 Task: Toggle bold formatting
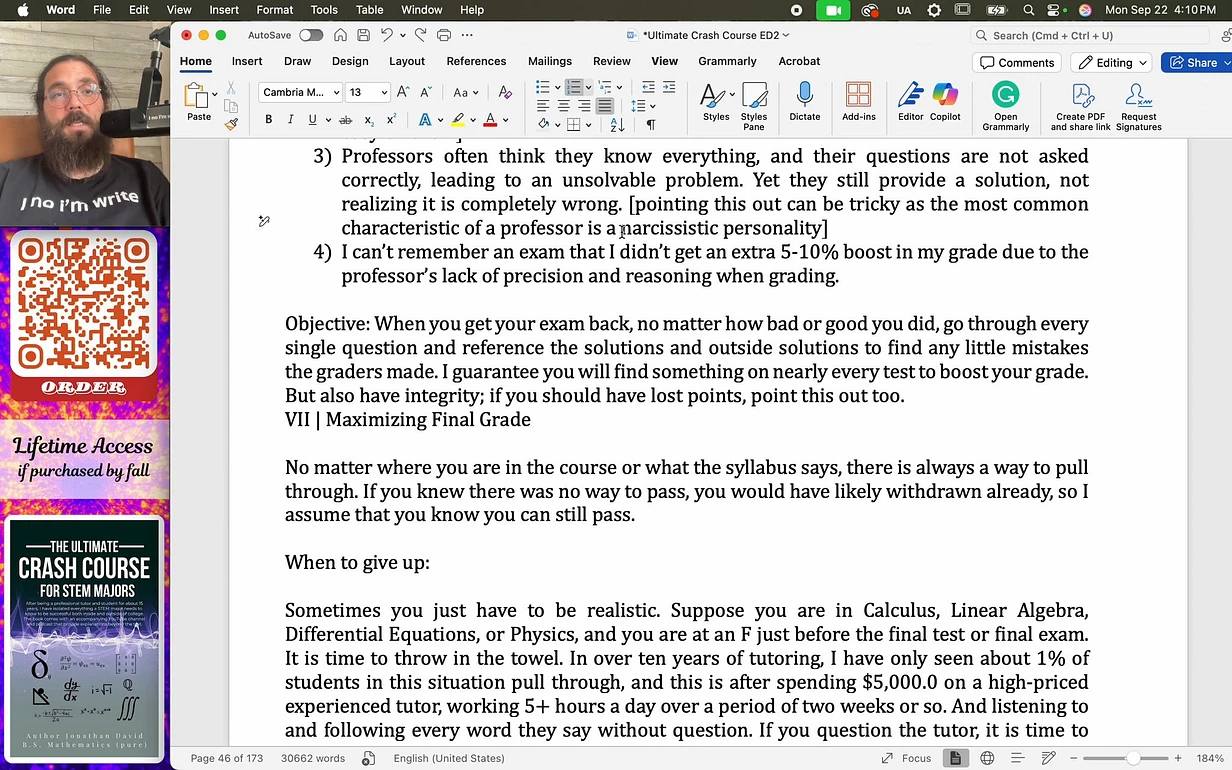pos(268,120)
